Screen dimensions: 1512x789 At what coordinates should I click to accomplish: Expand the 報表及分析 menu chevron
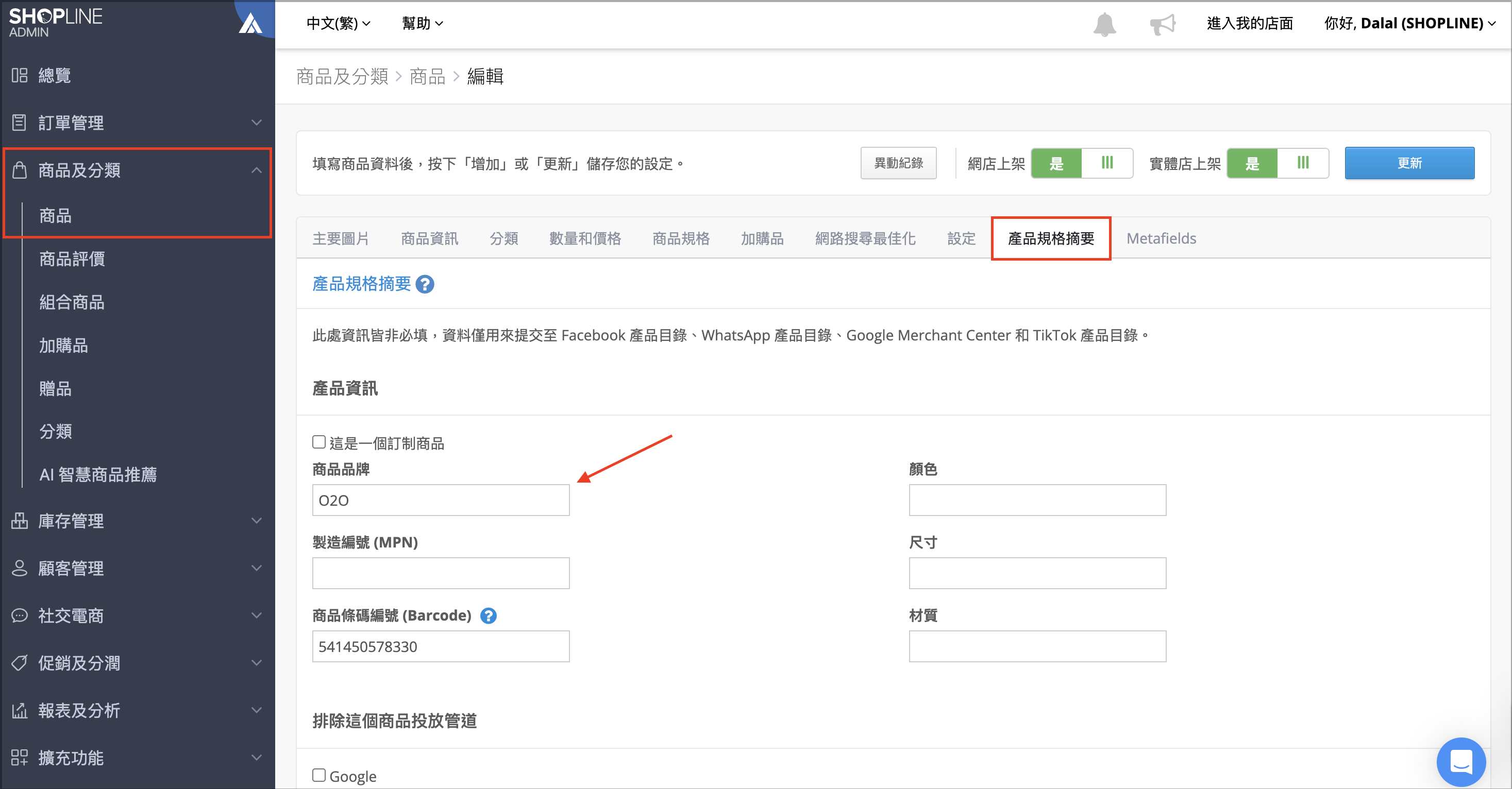point(257,710)
